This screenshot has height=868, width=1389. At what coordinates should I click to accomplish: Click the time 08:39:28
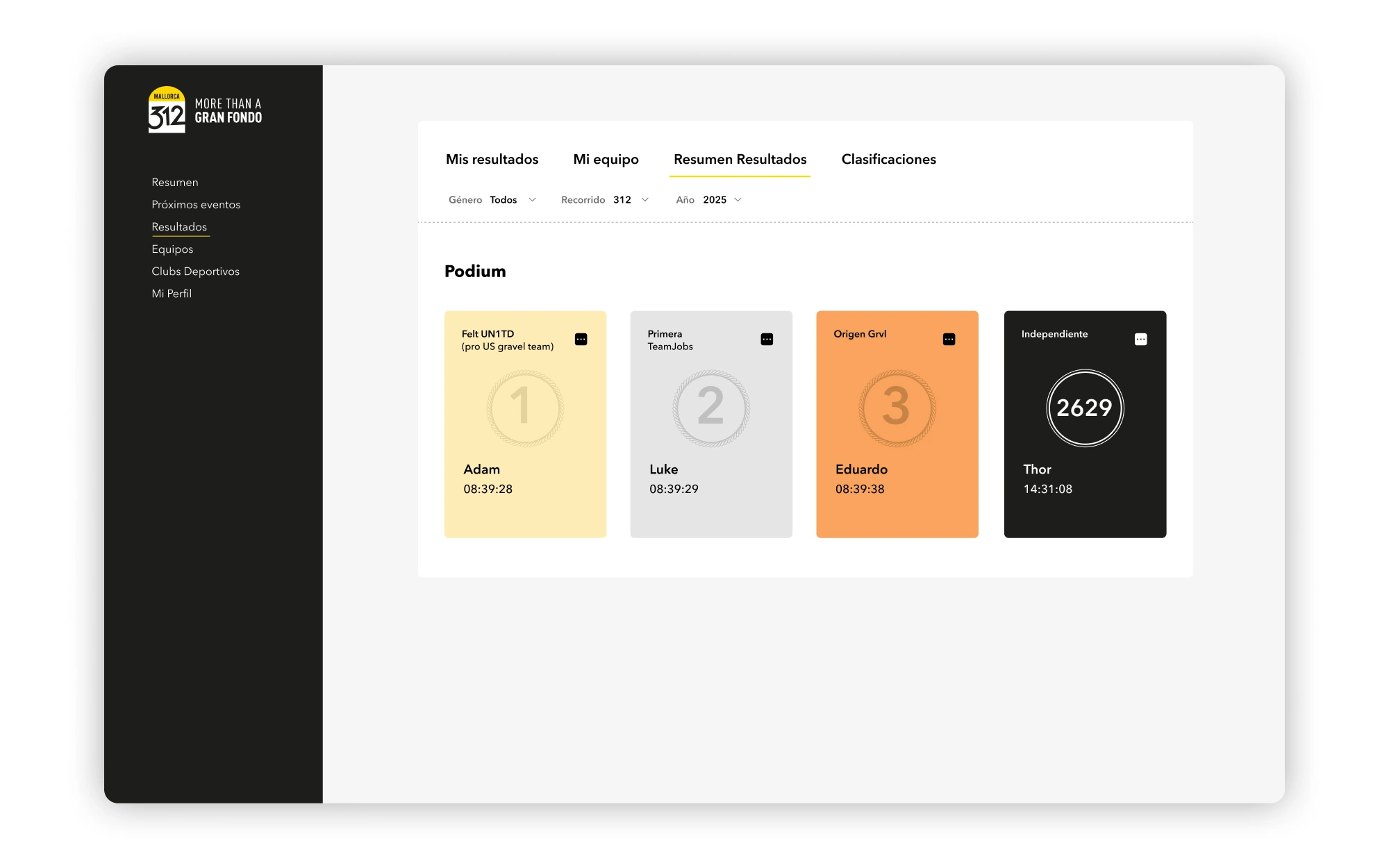[x=488, y=489]
